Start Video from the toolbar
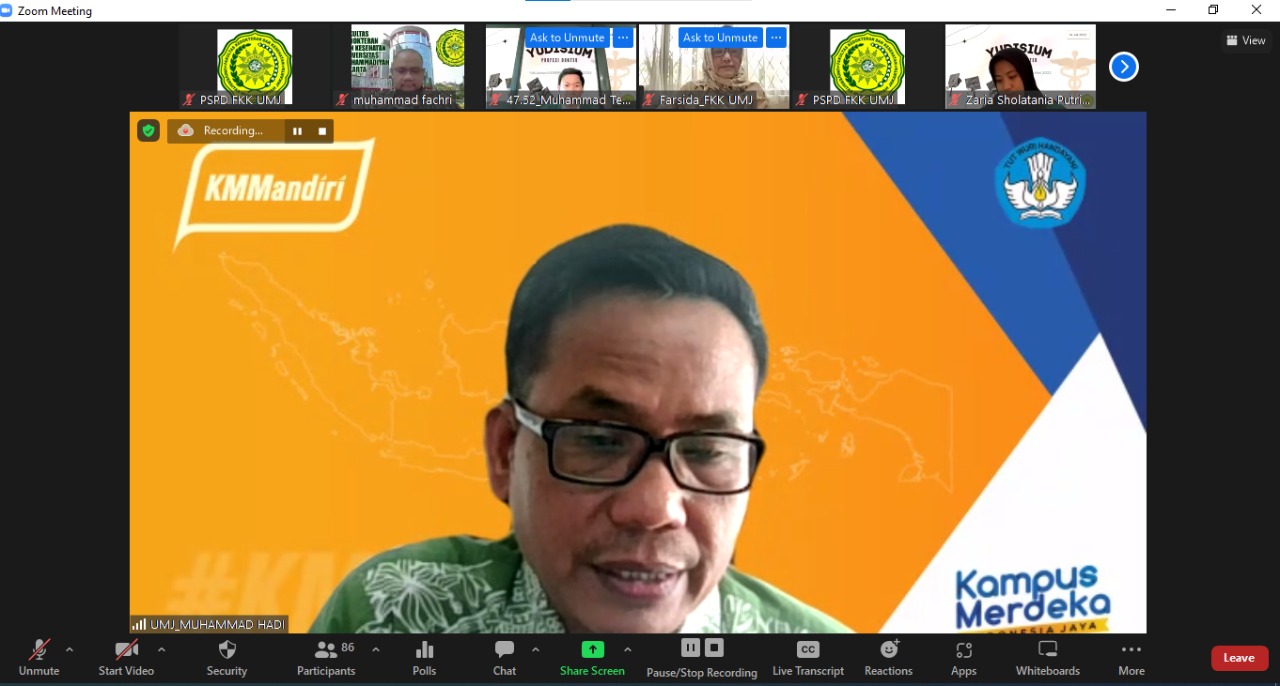This screenshot has width=1280, height=686. [x=126, y=657]
